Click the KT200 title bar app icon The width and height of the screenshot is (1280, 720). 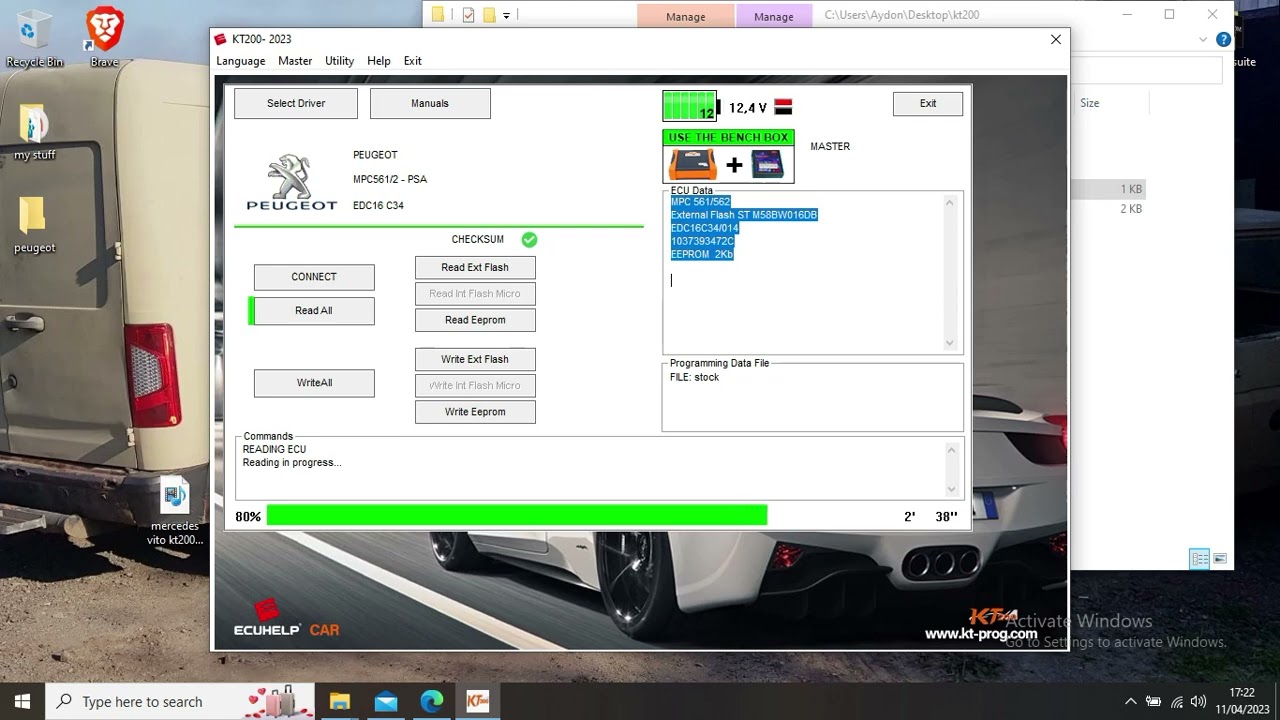(221, 39)
